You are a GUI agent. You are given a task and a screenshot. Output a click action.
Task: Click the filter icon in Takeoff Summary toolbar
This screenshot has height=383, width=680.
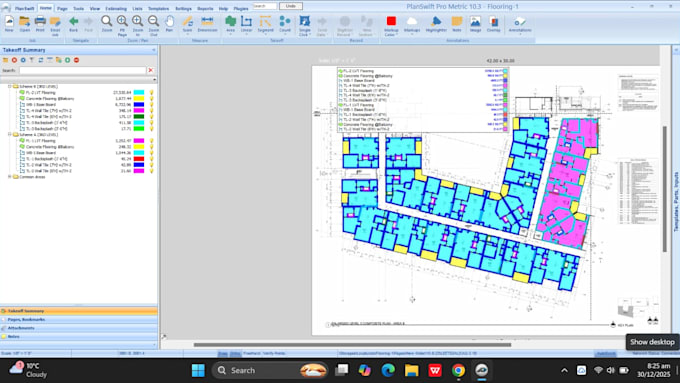point(32,60)
